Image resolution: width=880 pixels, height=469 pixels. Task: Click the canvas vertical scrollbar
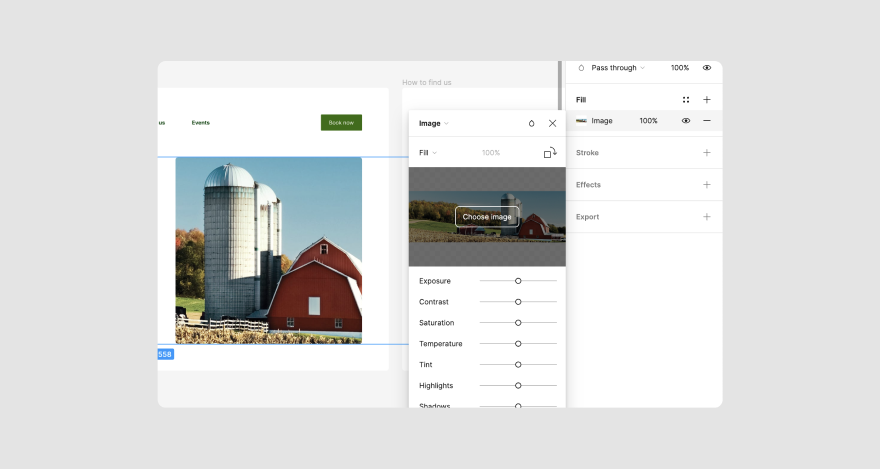pos(560,86)
